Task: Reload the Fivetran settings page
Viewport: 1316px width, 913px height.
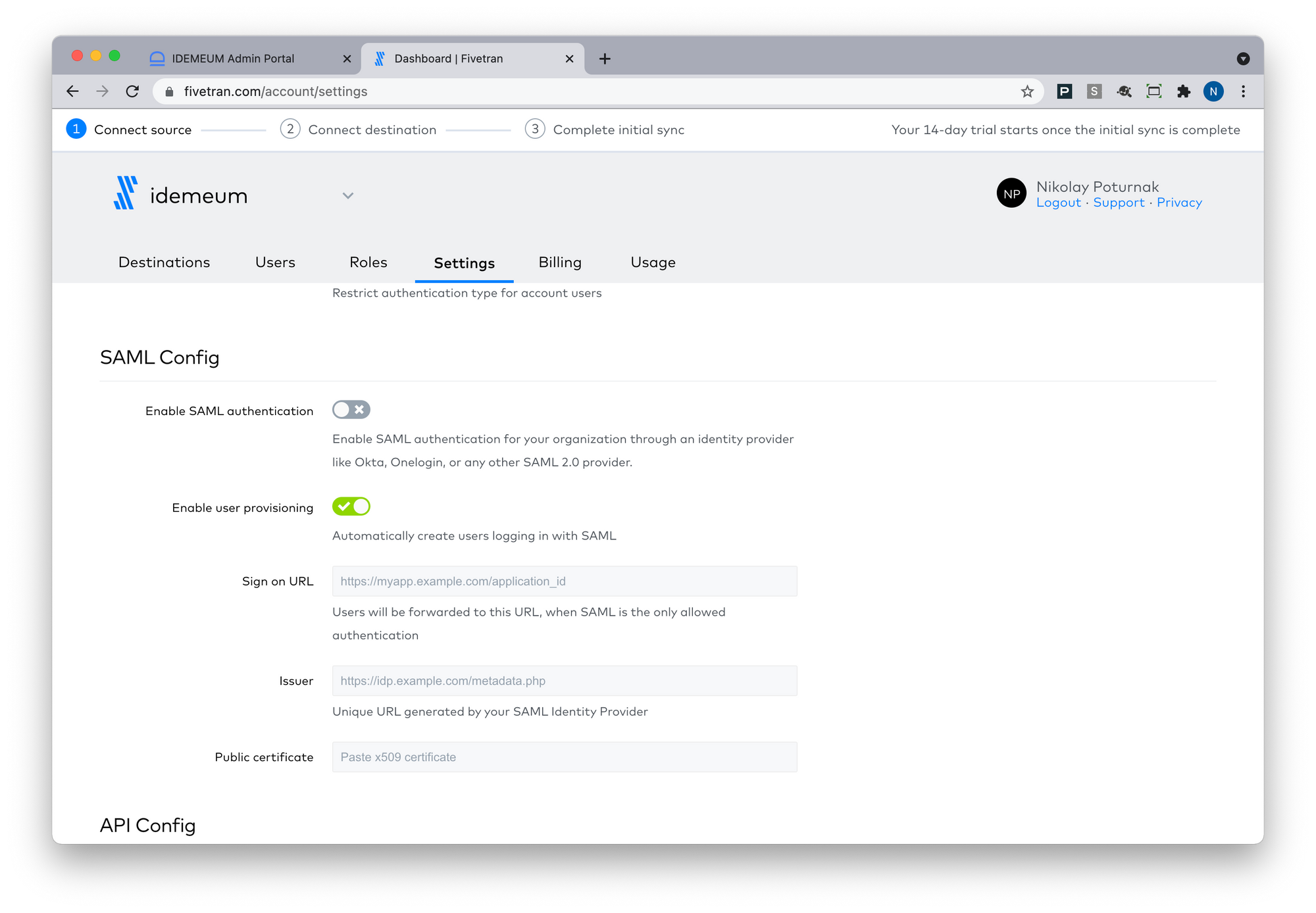Action: [x=132, y=91]
